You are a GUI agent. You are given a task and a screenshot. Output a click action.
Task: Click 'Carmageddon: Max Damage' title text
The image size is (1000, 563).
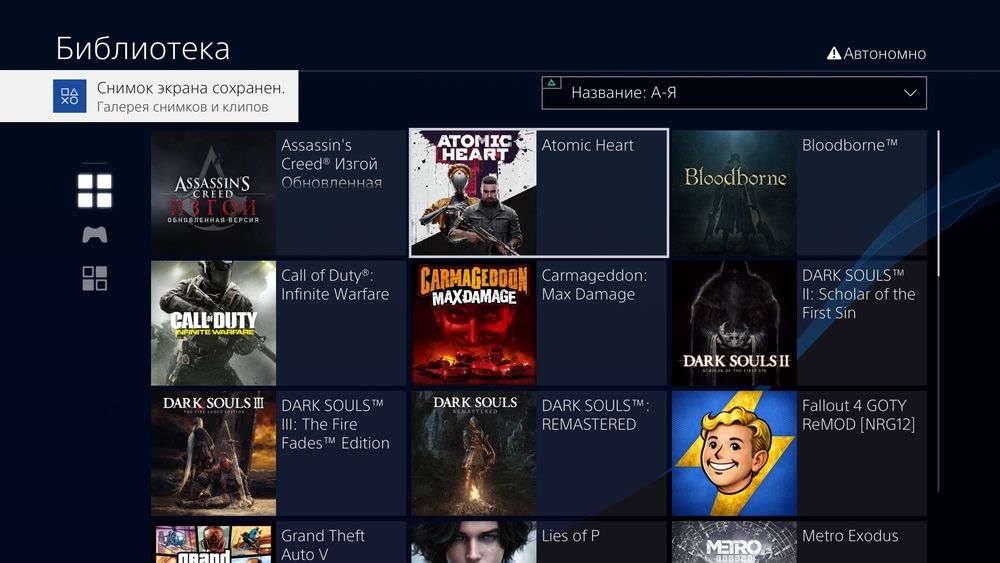click(x=594, y=285)
